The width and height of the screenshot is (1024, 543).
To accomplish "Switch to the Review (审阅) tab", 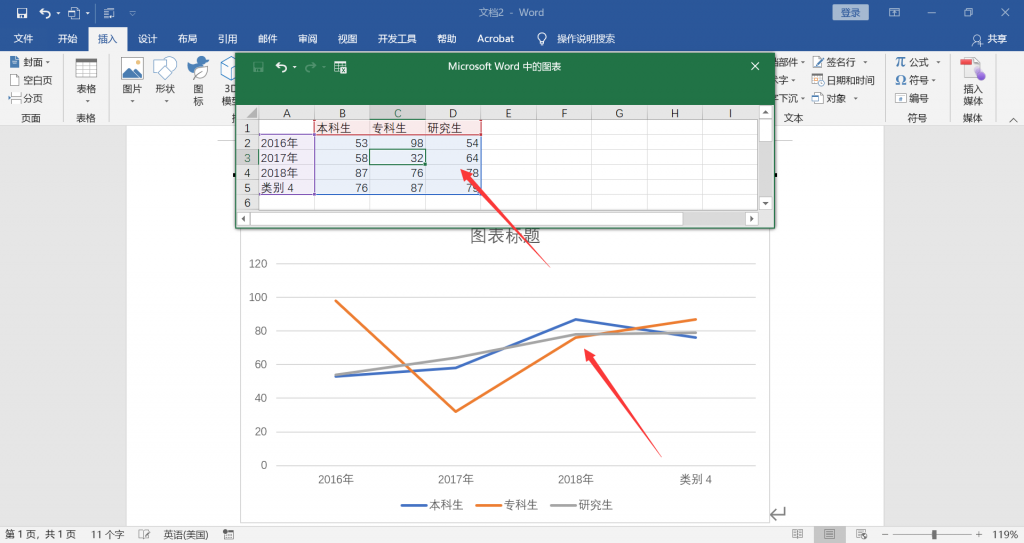I will coord(308,39).
